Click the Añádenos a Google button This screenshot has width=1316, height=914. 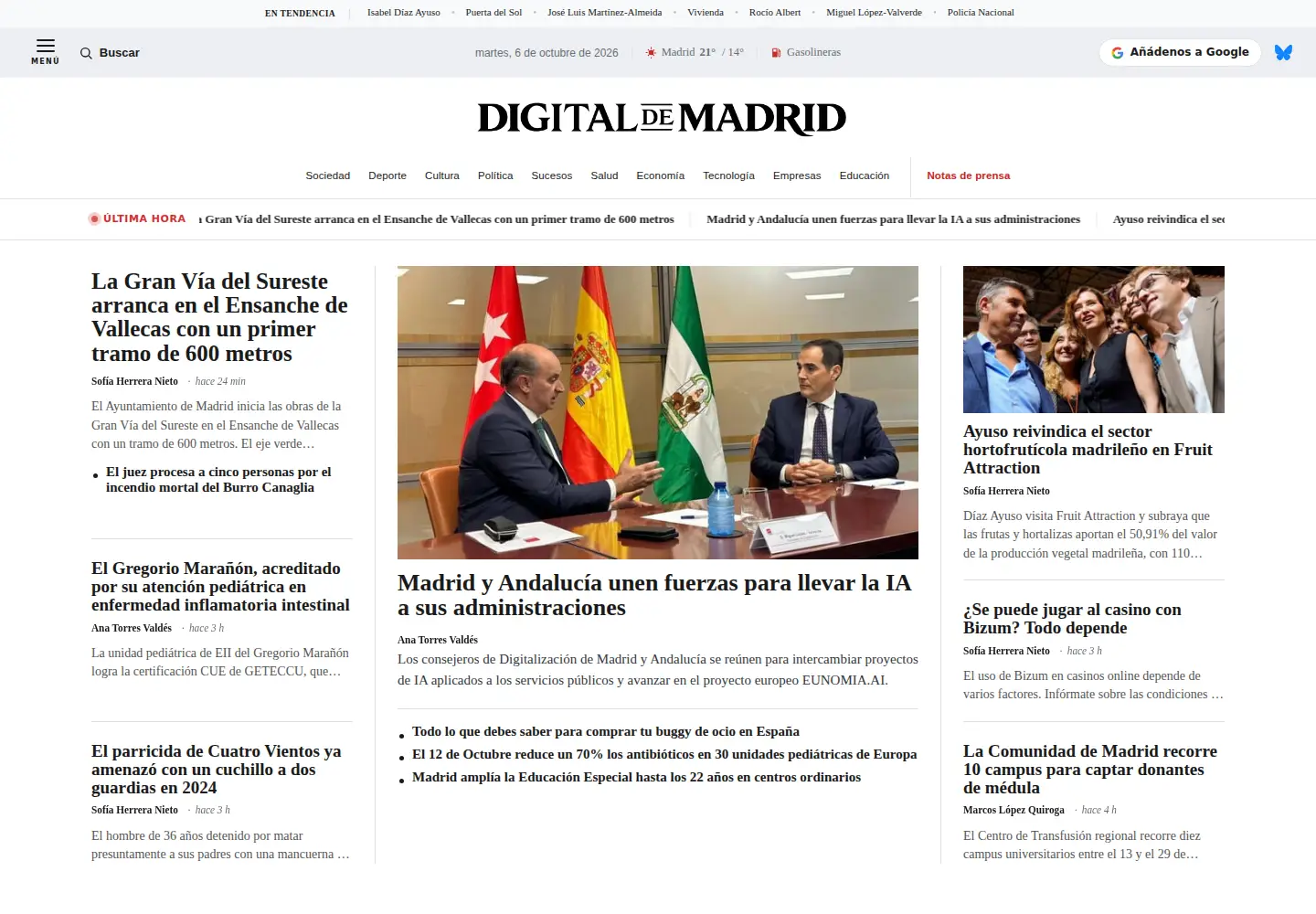coord(1180,53)
